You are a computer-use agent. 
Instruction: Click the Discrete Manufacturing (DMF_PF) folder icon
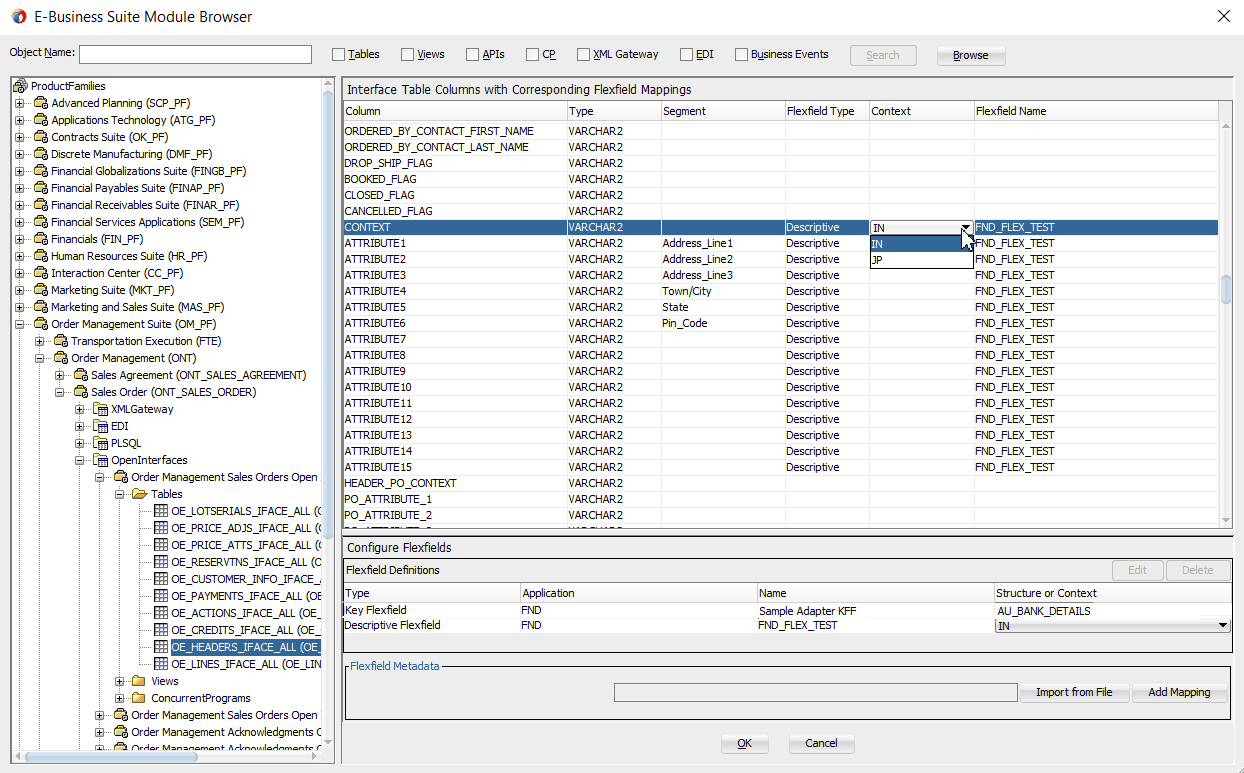tap(41, 154)
